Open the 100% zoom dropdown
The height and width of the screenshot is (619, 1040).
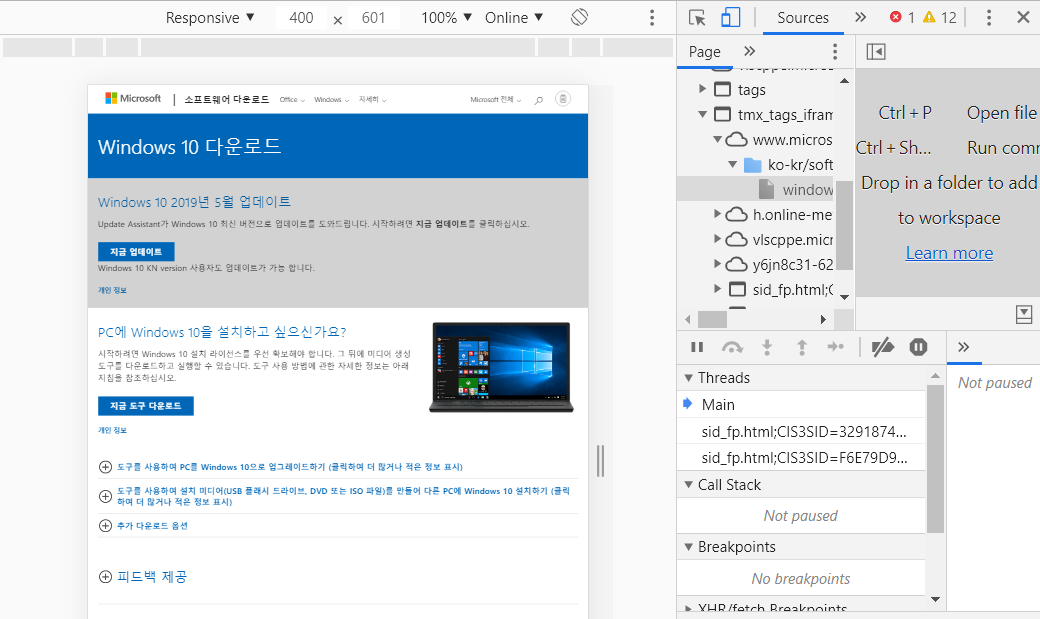446,18
